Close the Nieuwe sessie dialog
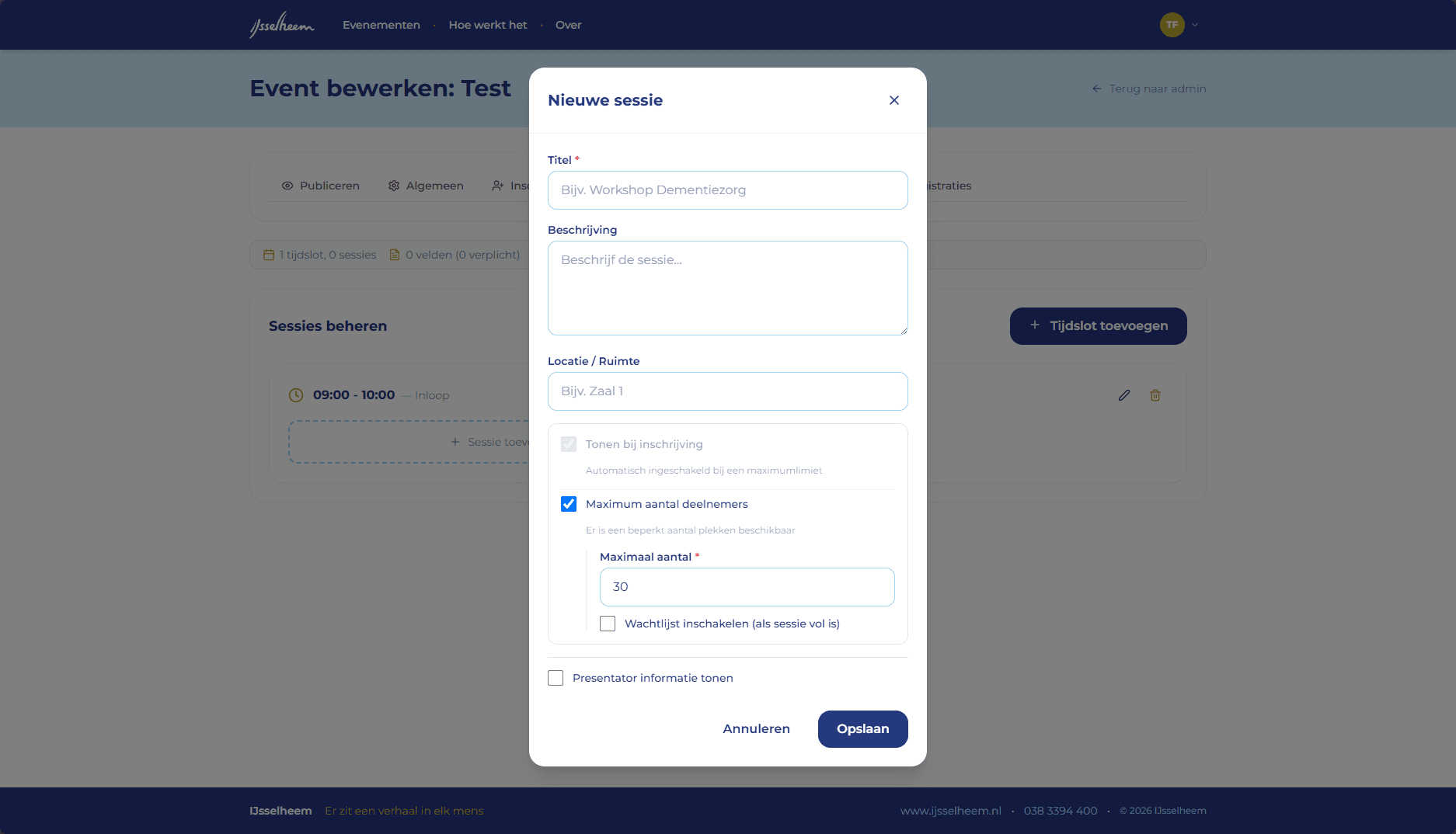The image size is (1456, 834). 894,100
